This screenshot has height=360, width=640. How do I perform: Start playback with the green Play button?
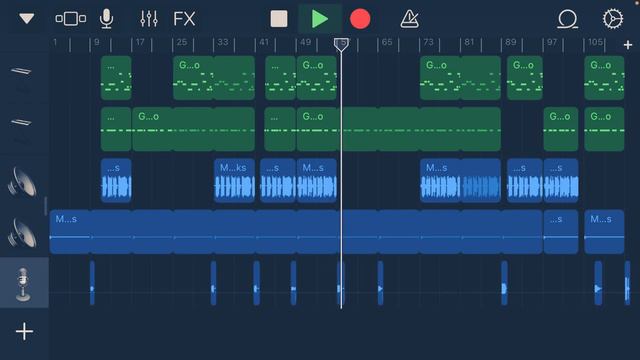[x=320, y=19]
